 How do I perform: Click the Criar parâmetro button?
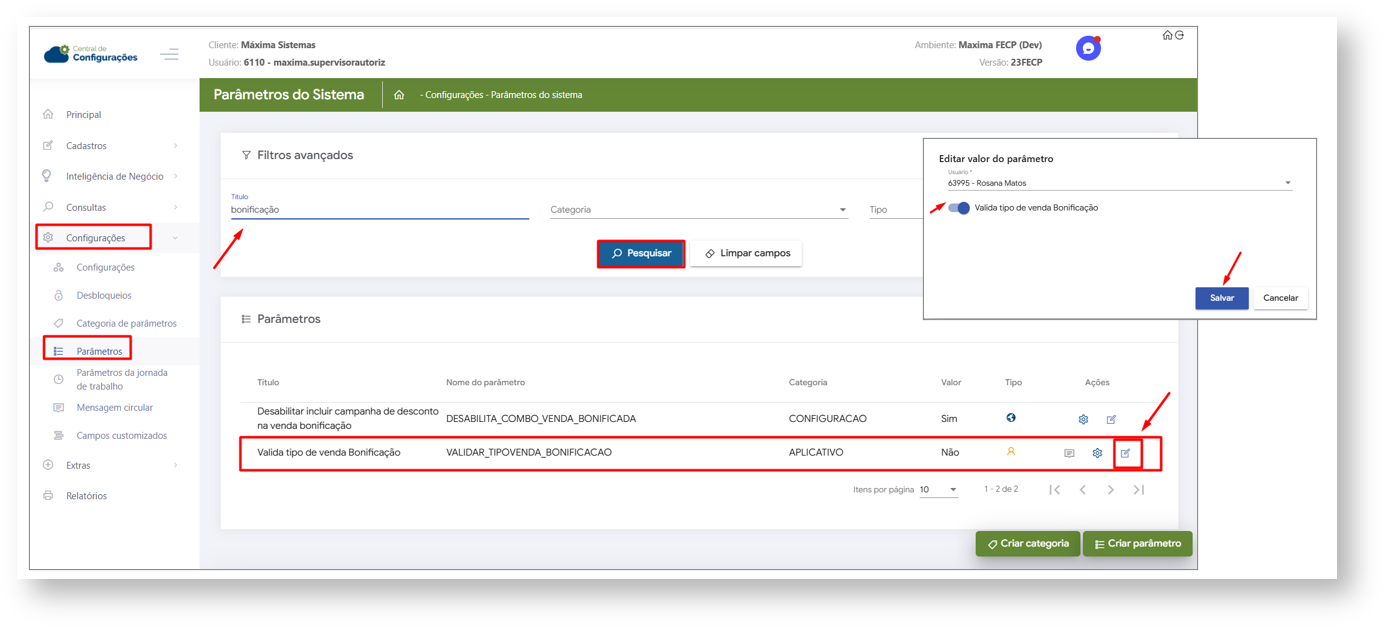tap(1137, 544)
